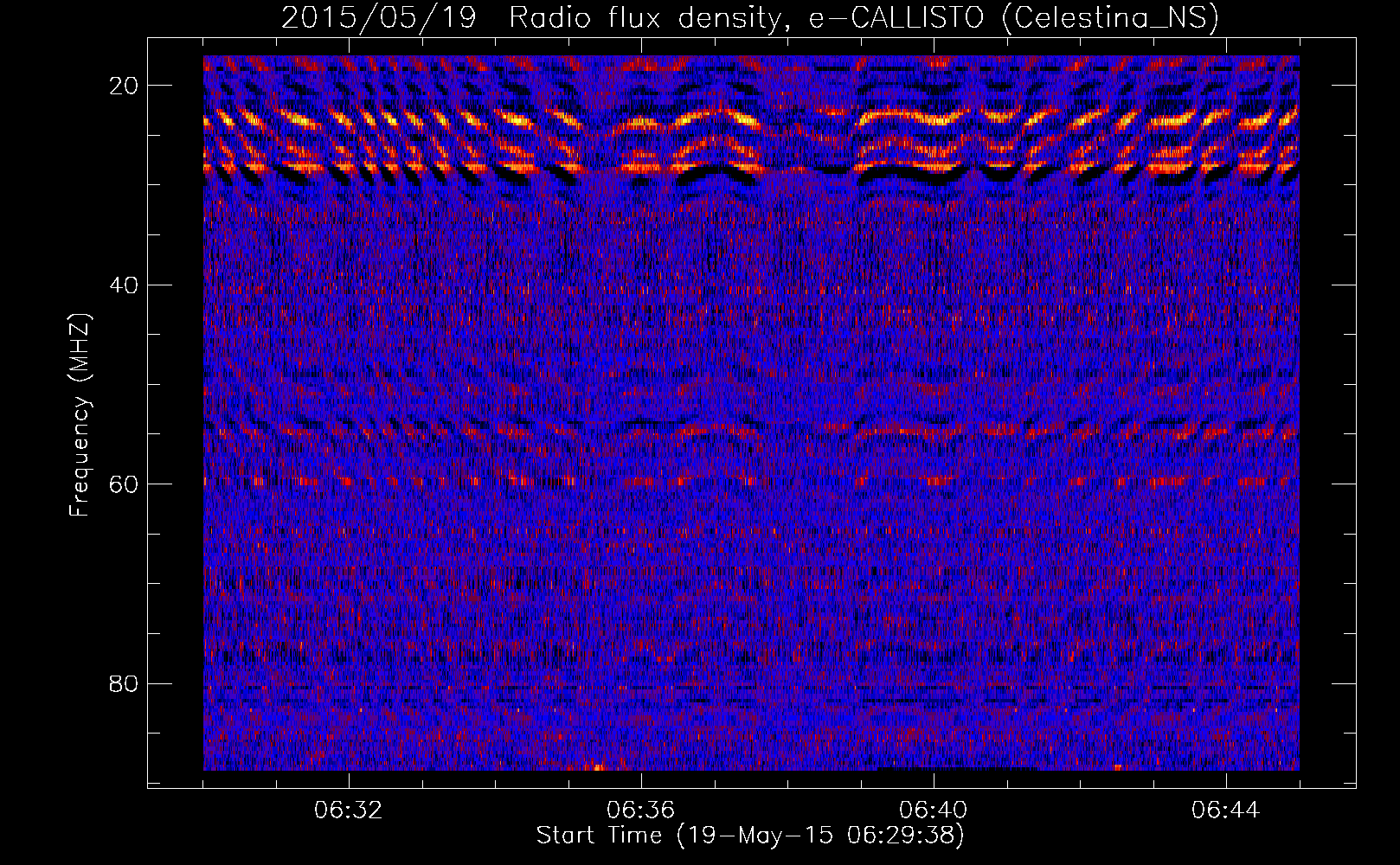Click the 80 MHz frequency tick label

[x=124, y=683]
